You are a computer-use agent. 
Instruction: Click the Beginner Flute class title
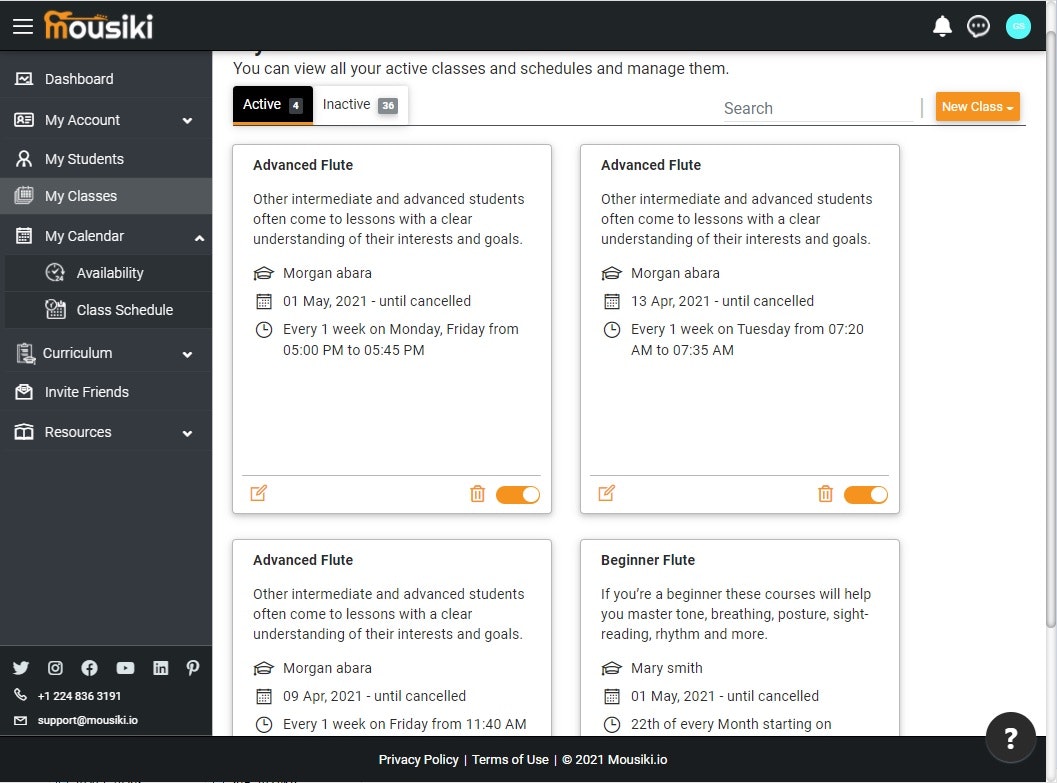pos(648,560)
